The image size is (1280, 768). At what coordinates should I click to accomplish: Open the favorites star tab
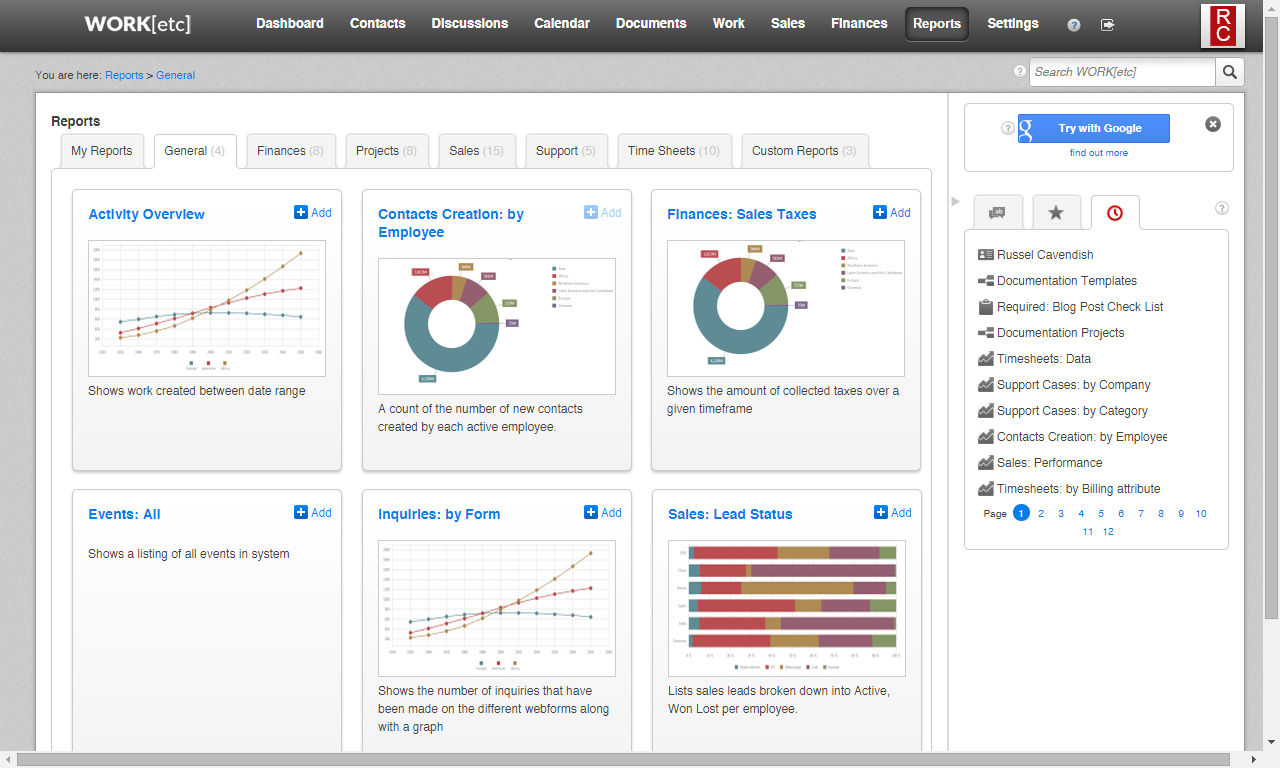(1056, 213)
